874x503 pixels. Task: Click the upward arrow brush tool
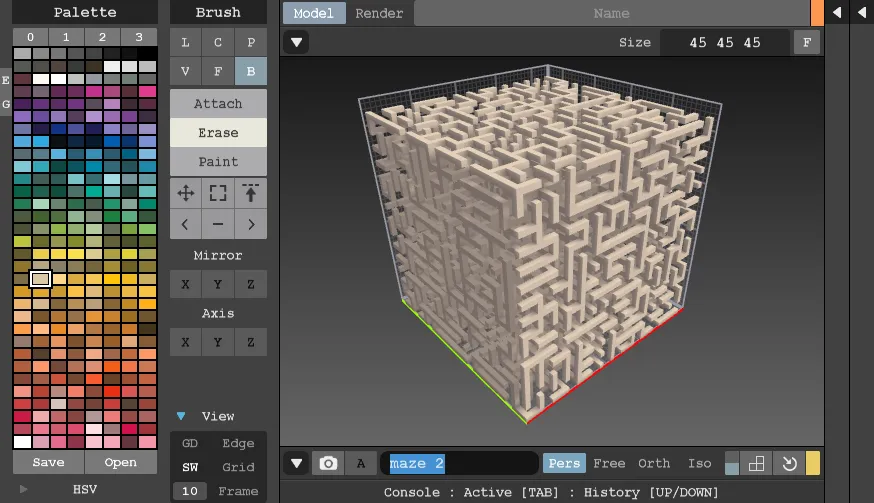click(x=251, y=193)
